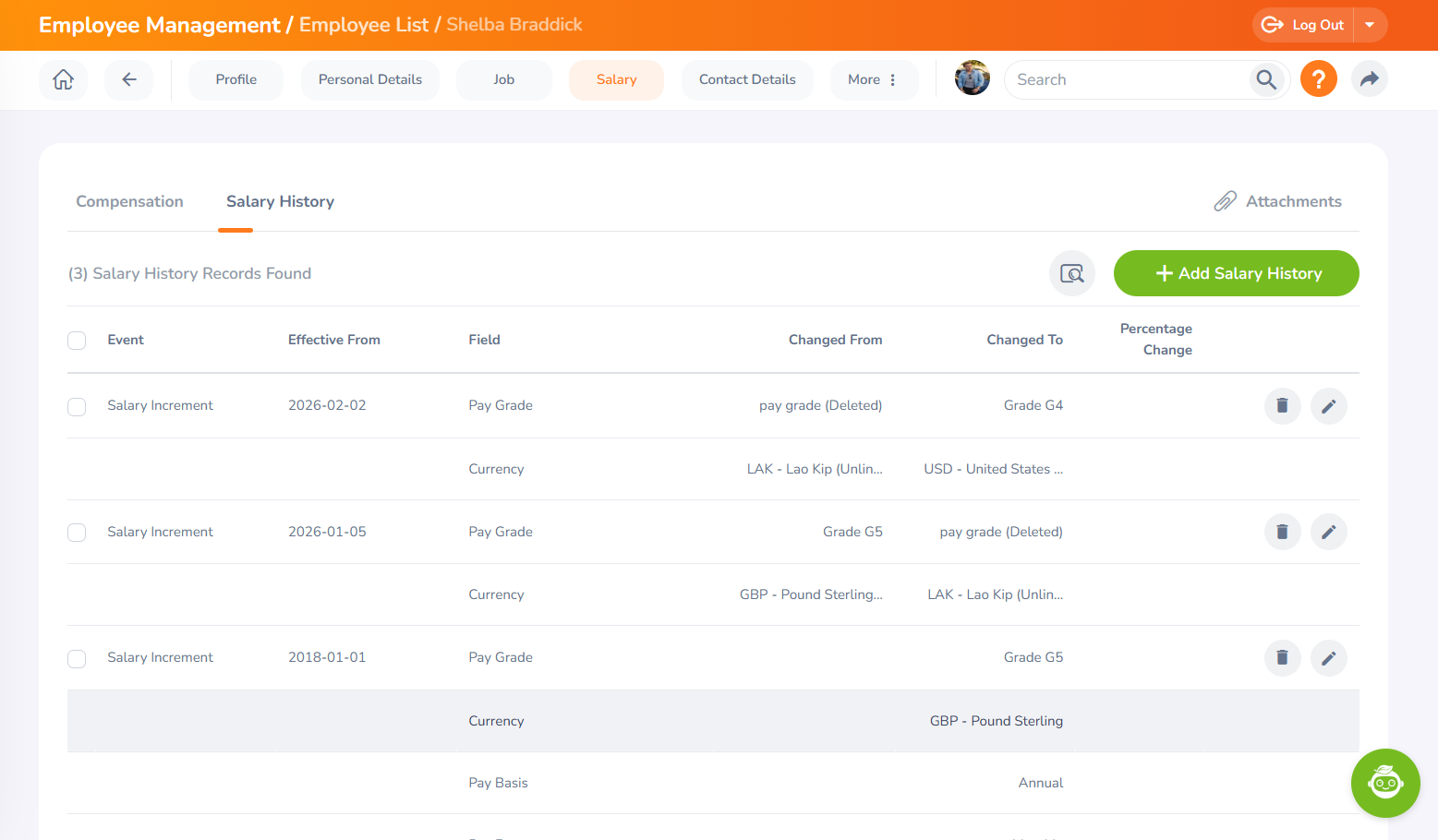Open the Attachments link
This screenshot has width=1438, height=840.
[x=1277, y=201]
